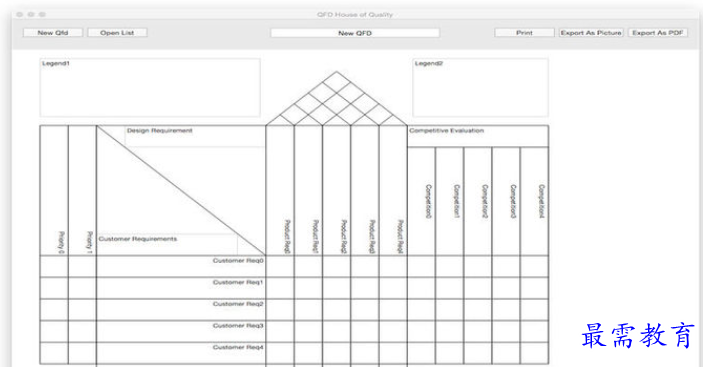The image size is (703, 367).
Task: Select the top diamond cell of the roof
Action: click(x=337, y=82)
